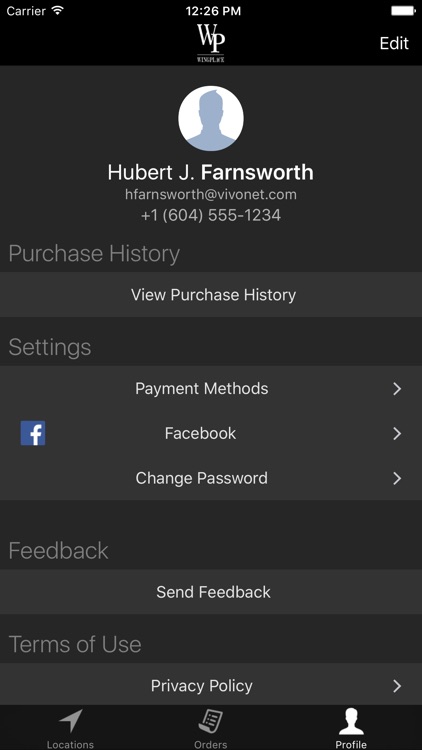
Task: Tap the phone number +1 (604) 555-1234
Action: click(211, 215)
